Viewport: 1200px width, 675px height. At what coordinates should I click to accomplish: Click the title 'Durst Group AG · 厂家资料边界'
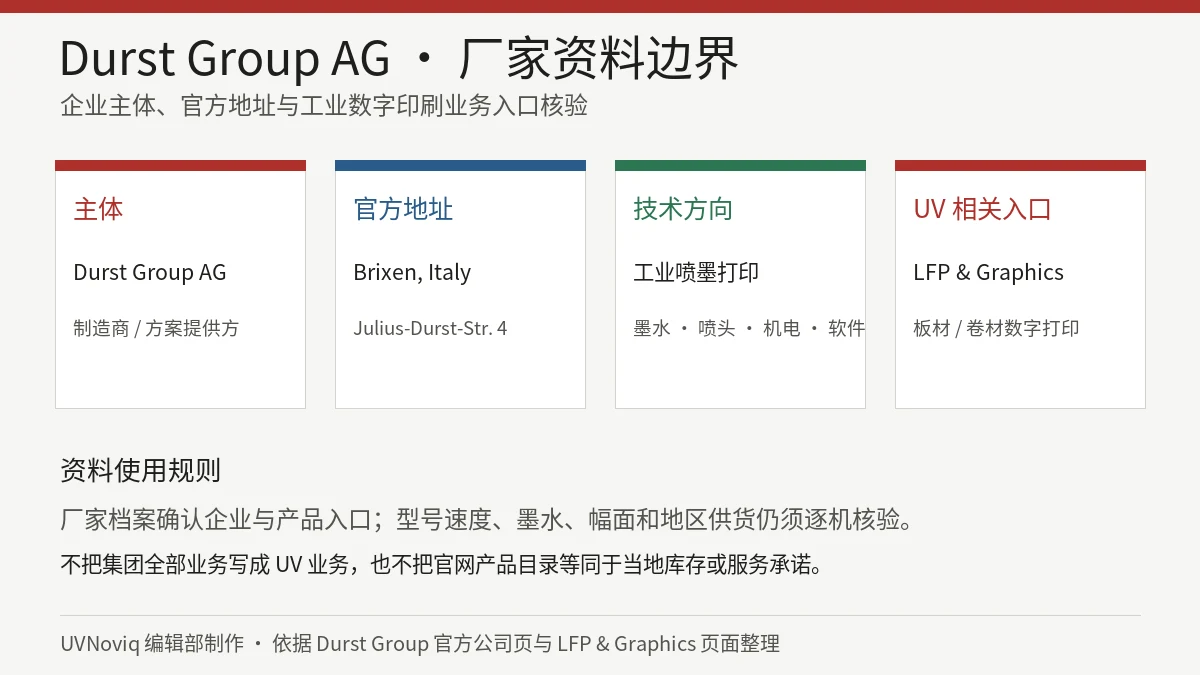pyautogui.click(x=399, y=58)
